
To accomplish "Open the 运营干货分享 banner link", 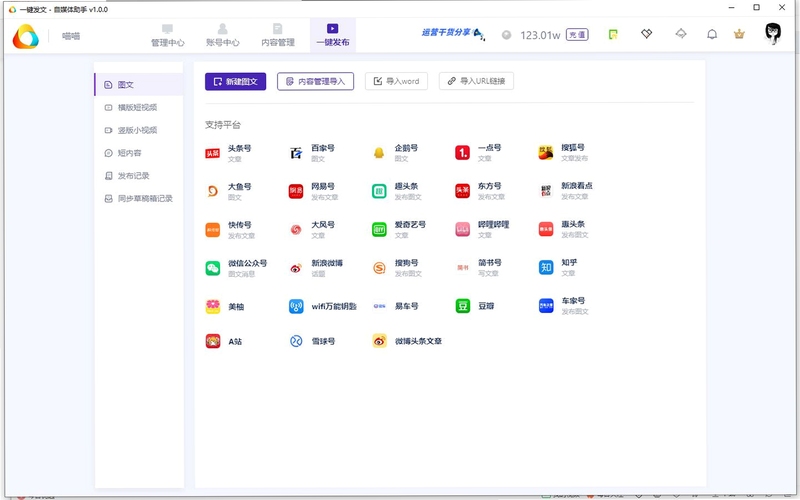I will coord(453,33).
